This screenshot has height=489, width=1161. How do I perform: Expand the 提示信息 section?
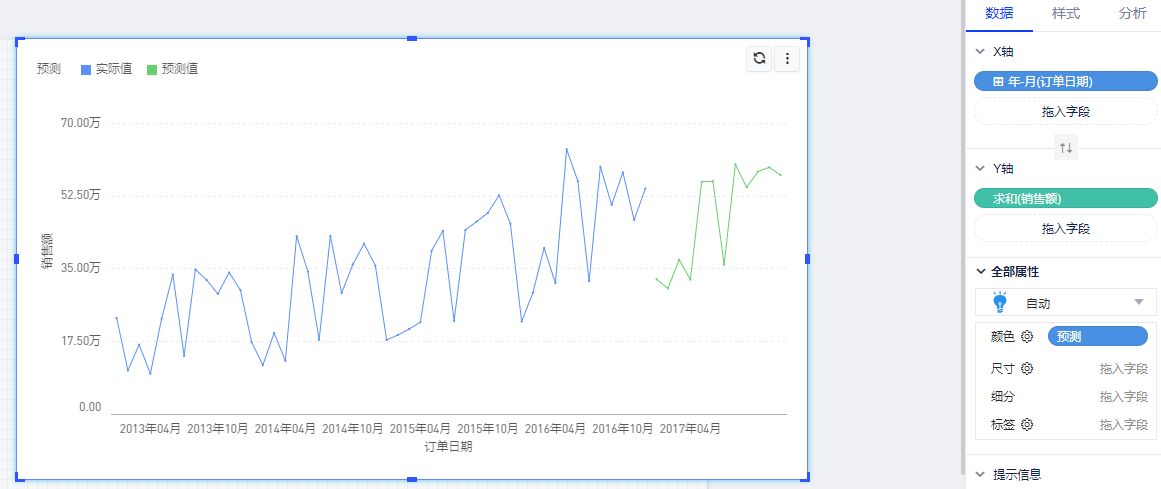tap(980, 474)
